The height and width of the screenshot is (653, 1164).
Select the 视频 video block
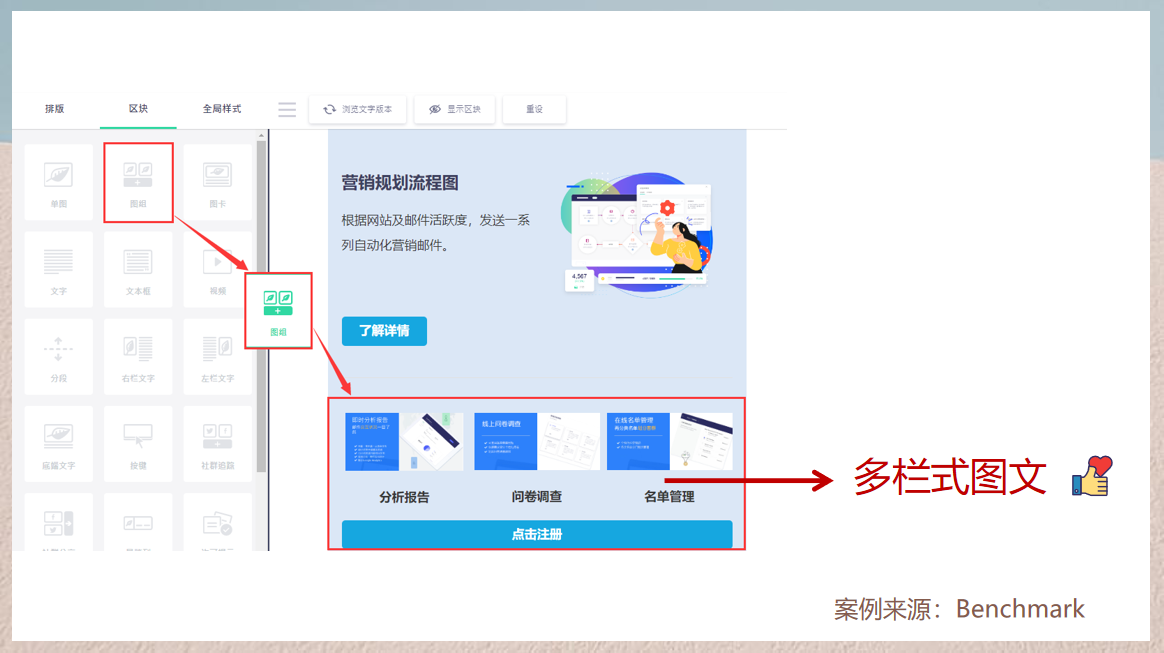(x=218, y=269)
